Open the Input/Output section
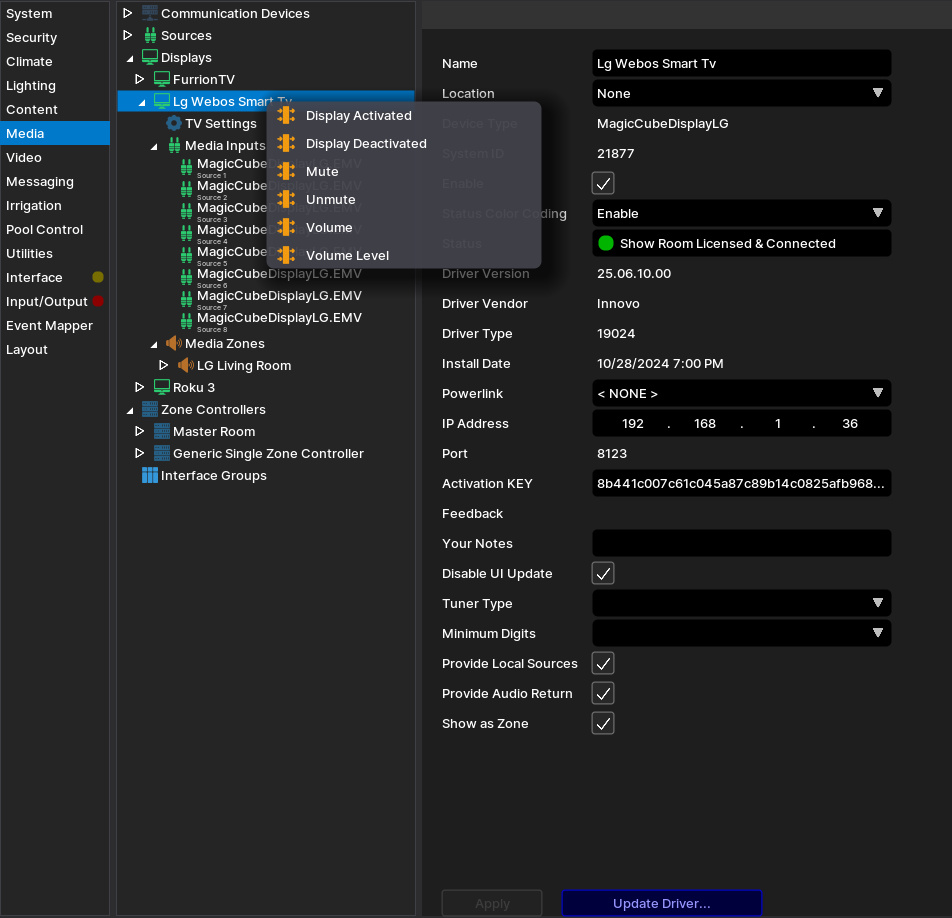The image size is (952, 918). (55, 302)
